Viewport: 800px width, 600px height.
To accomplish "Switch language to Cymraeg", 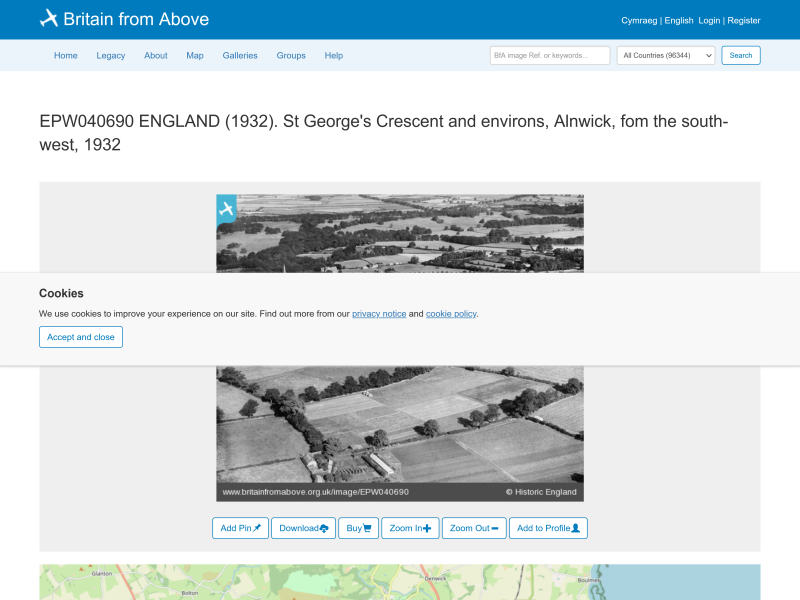I will coord(639,20).
